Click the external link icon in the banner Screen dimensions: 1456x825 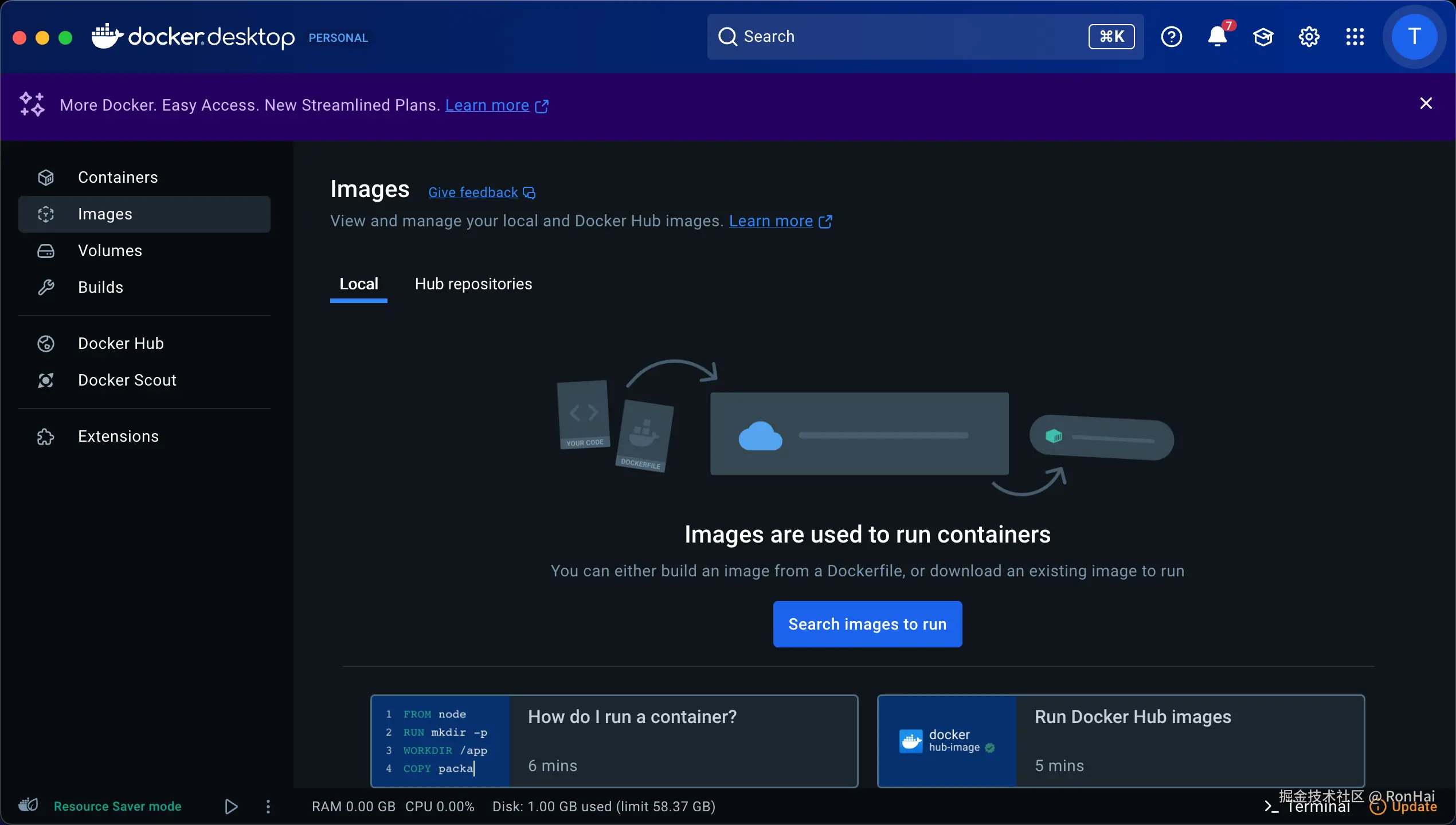point(542,106)
